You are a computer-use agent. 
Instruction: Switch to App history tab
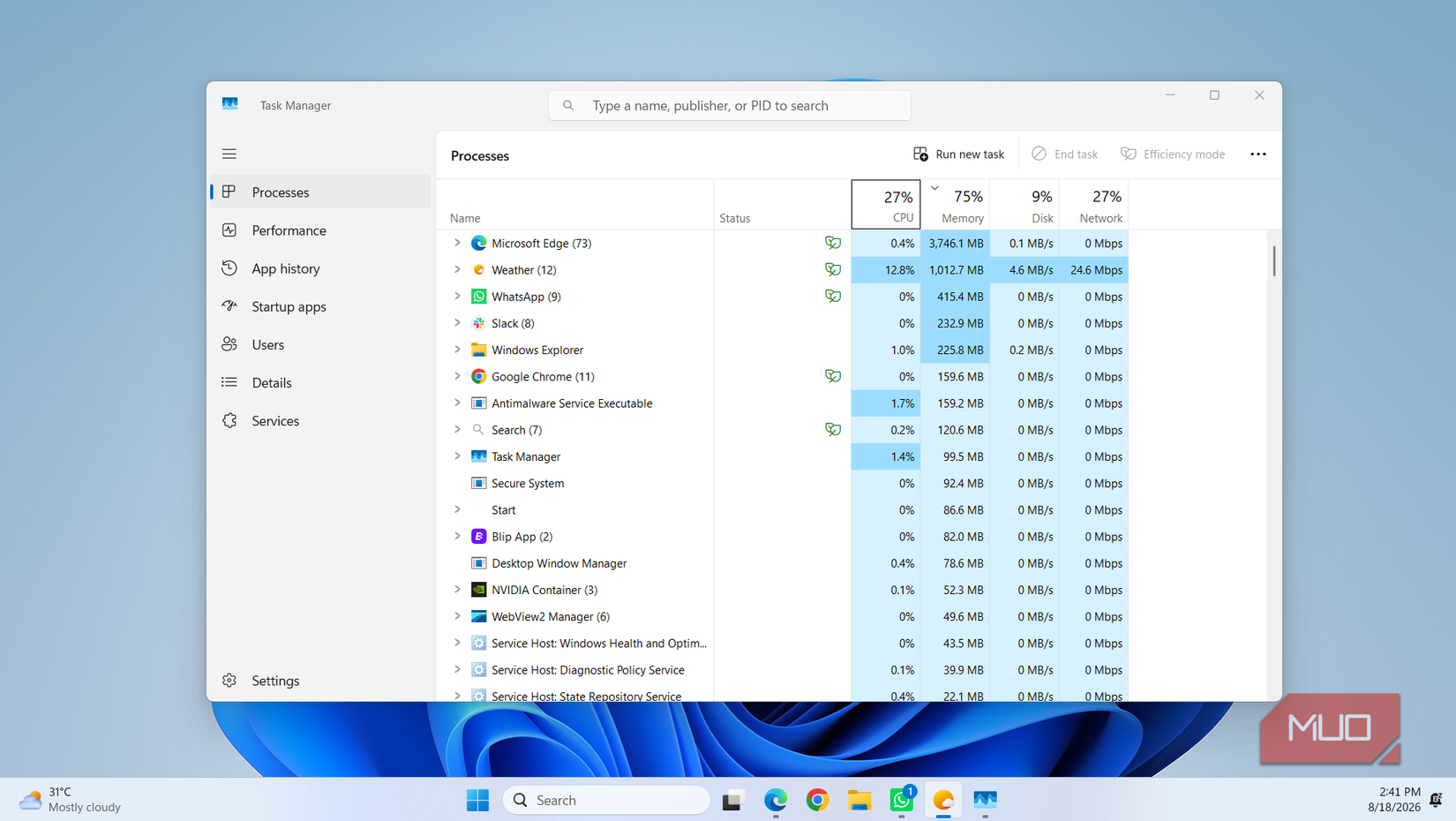point(319,268)
